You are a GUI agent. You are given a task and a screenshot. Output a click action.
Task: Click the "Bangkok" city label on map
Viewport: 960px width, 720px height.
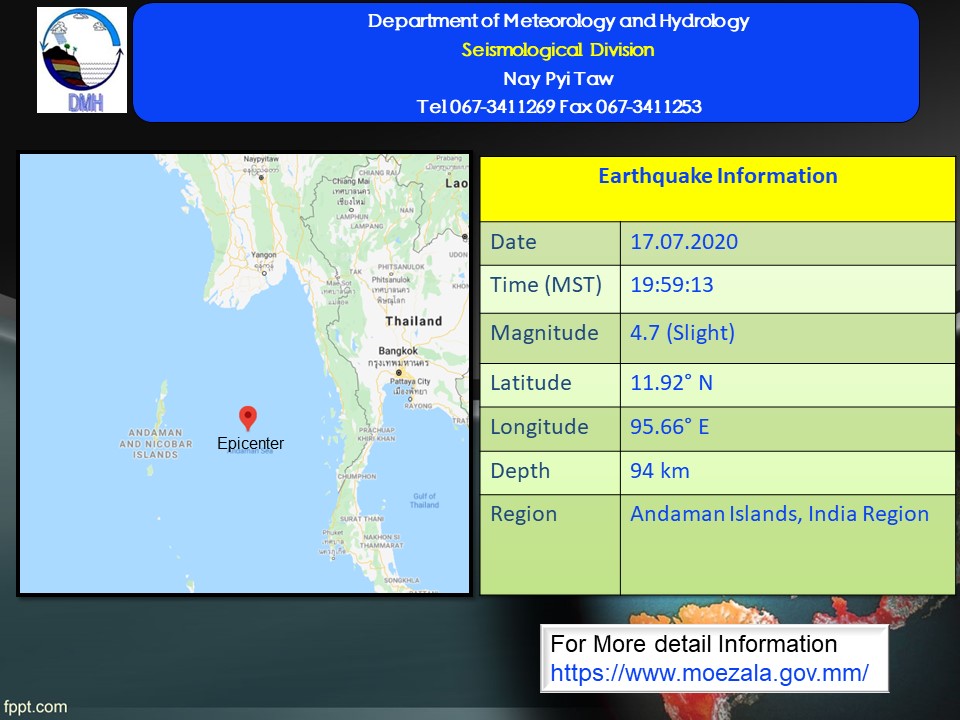coord(398,351)
